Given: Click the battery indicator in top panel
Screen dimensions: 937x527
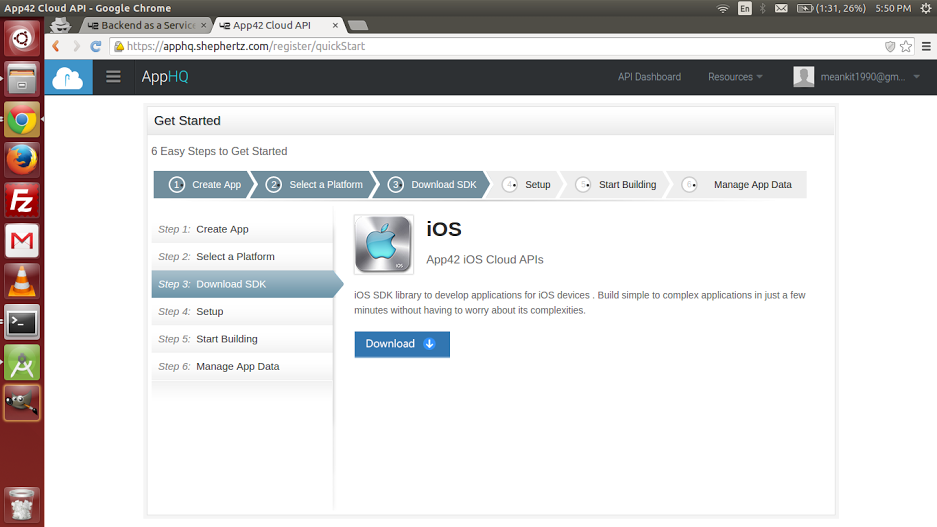Looking at the screenshot, I should [831, 8].
